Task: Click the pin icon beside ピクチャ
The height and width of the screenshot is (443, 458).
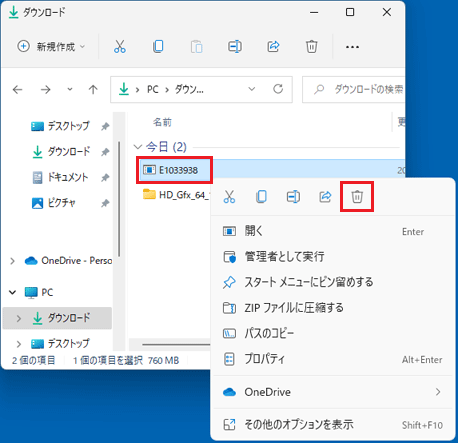Action: point(105,203)
